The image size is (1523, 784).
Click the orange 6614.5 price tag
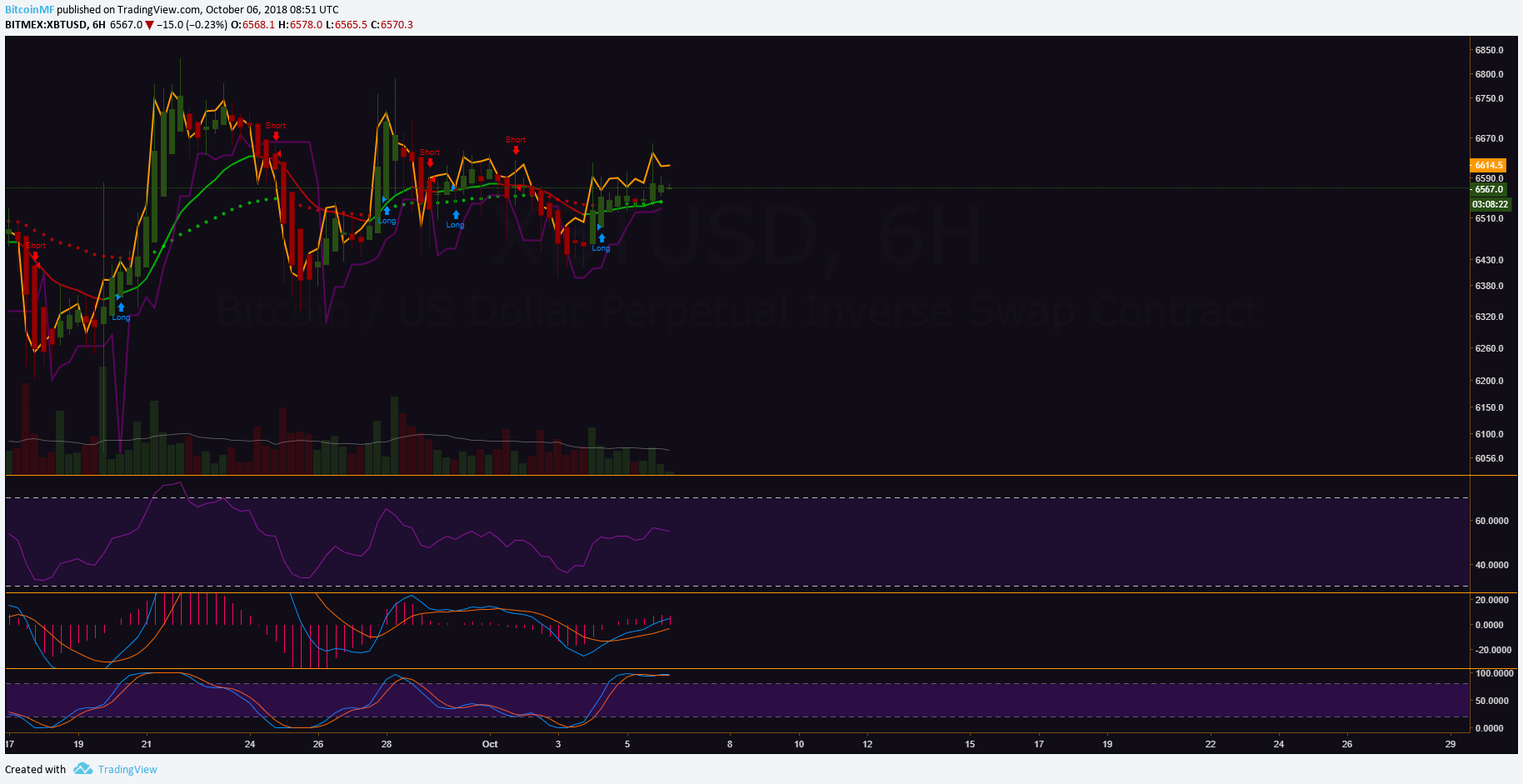(x=1489, y=165)
